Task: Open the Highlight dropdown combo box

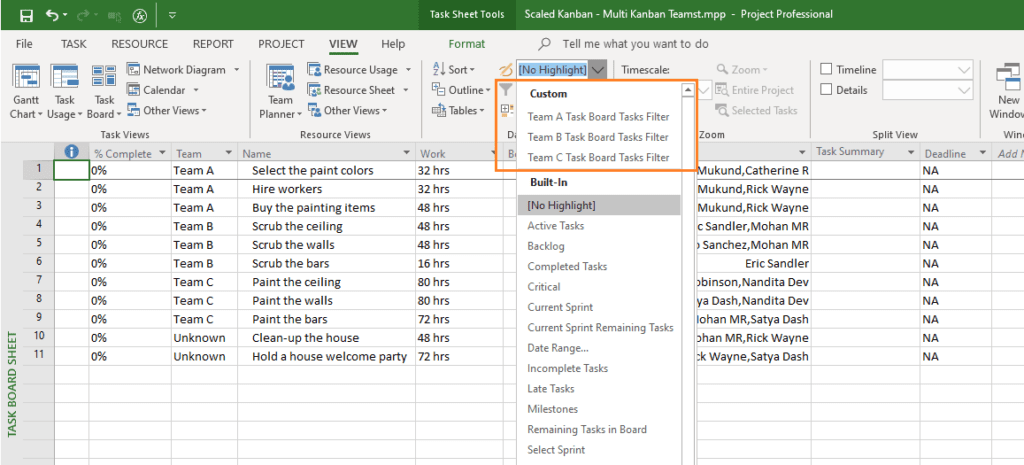Action: pos(562,69)
